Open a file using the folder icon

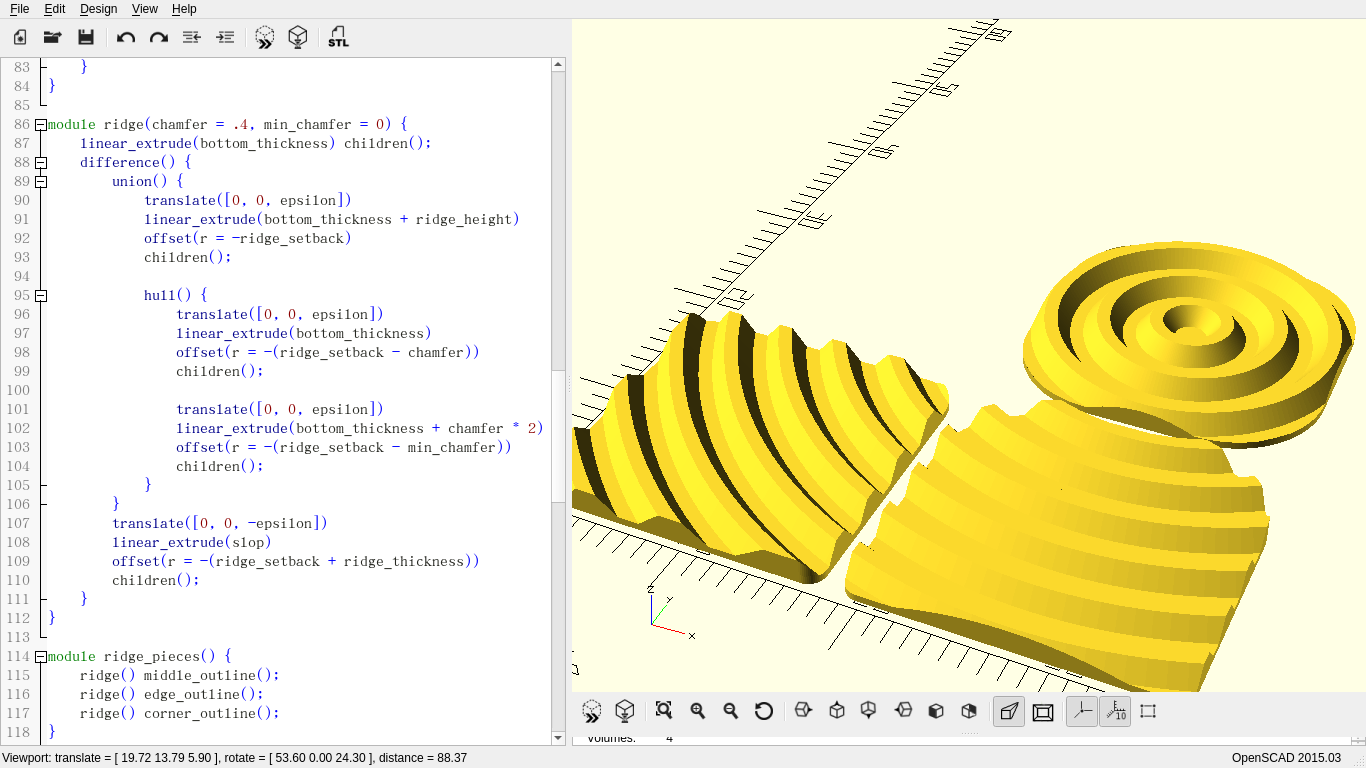(x=53, y=38)
